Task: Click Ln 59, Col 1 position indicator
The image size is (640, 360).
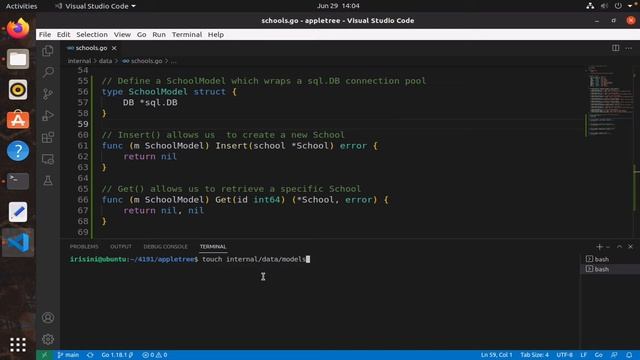Action: pyautogui.click(x=496, y=355)
